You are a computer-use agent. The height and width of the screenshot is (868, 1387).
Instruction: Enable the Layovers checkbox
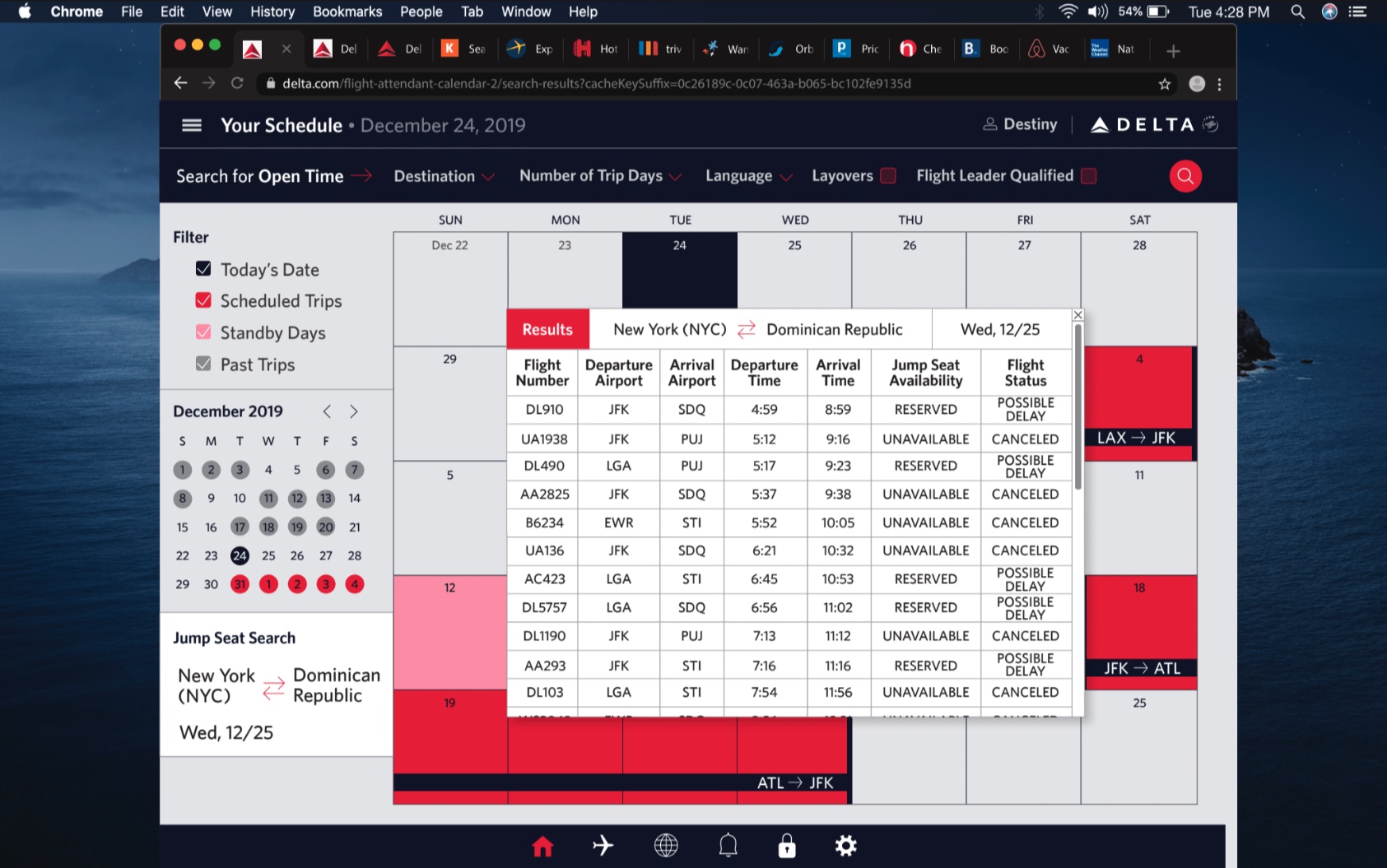pyautogui.click(x=888, y=176)
